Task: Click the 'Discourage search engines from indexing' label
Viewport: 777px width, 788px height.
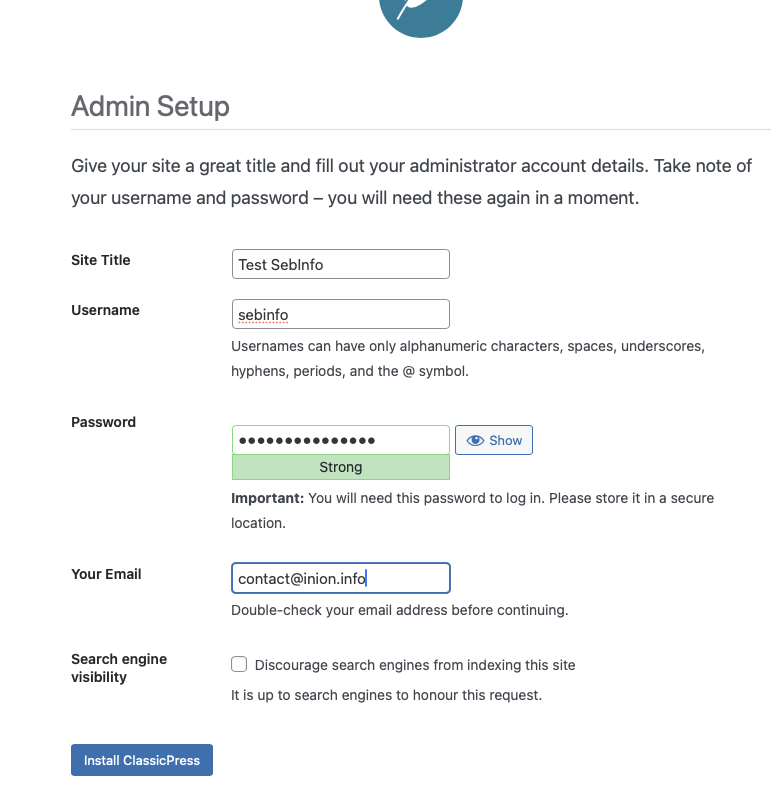Action: [x=415, y=665]
